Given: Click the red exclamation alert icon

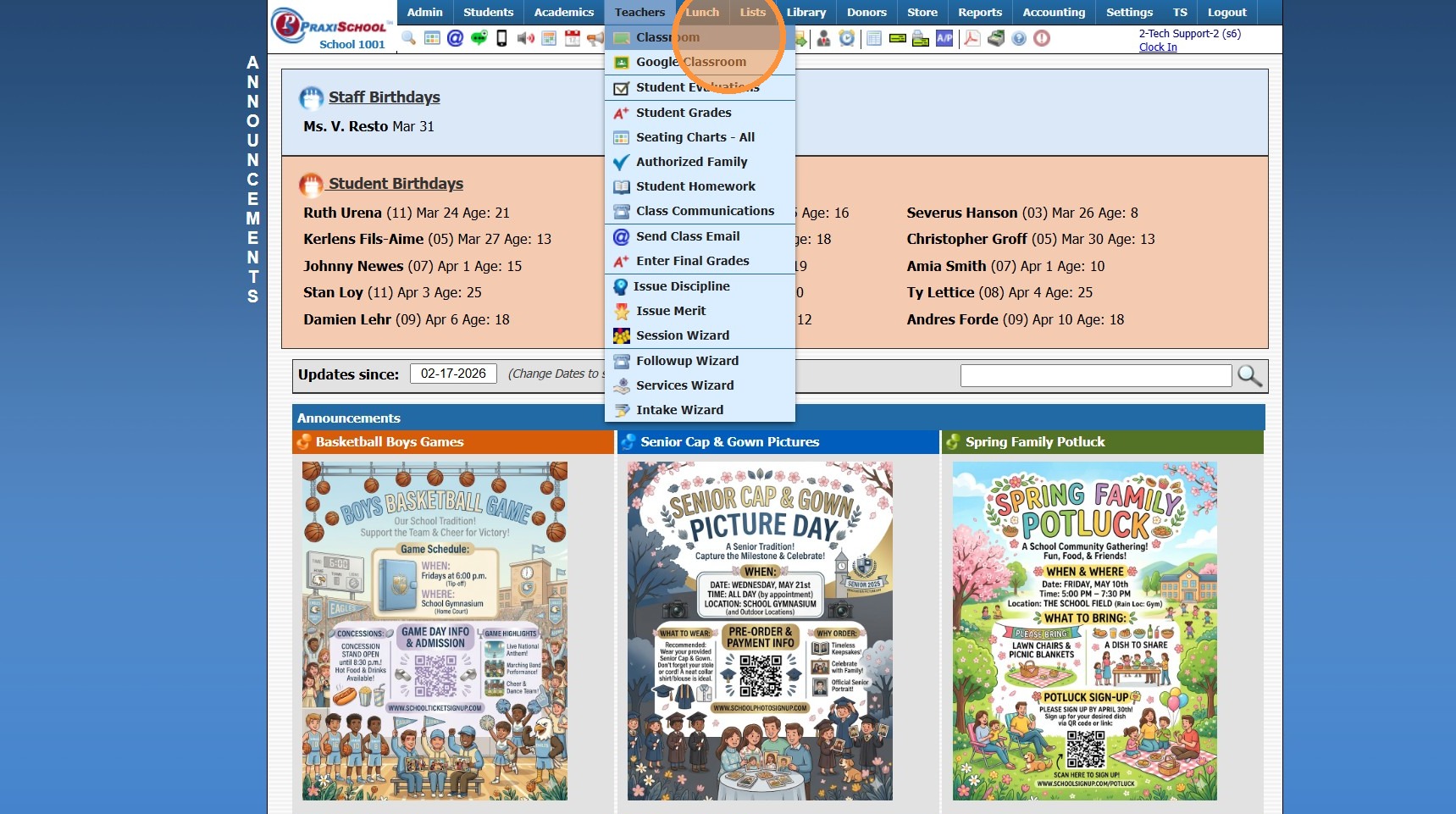Looking at the screenshot, I should tap(1042, 38).
